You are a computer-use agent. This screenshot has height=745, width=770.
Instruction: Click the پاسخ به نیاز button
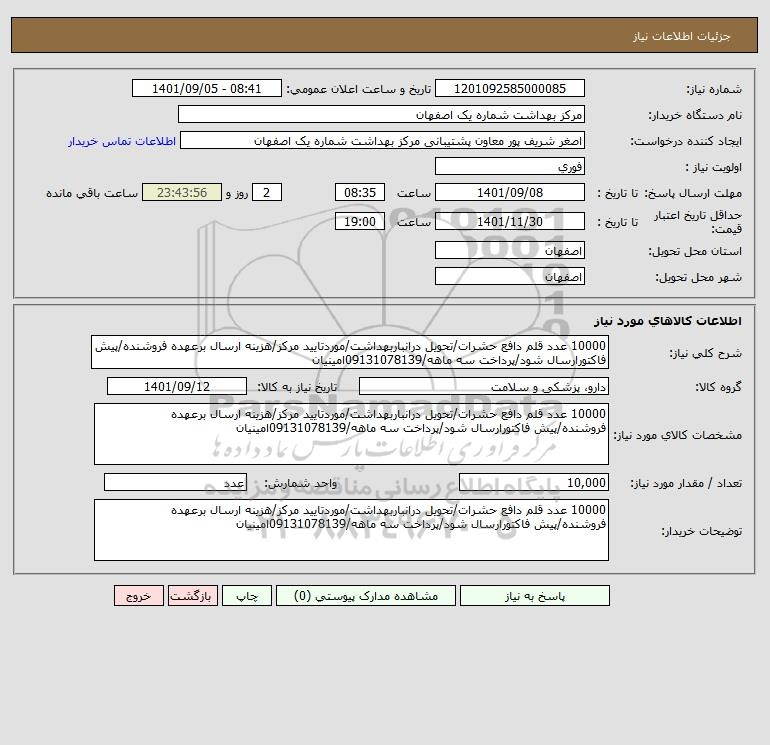tap(535, 596)
